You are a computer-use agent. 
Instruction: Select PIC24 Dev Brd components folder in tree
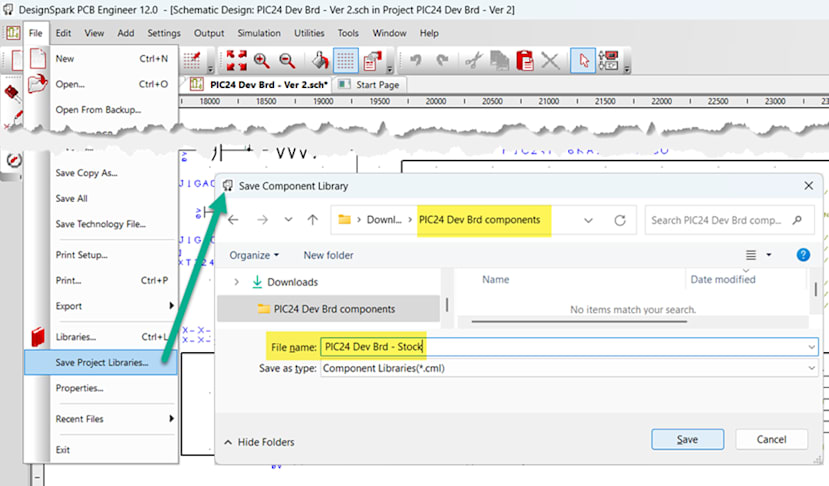coord(328,309)
